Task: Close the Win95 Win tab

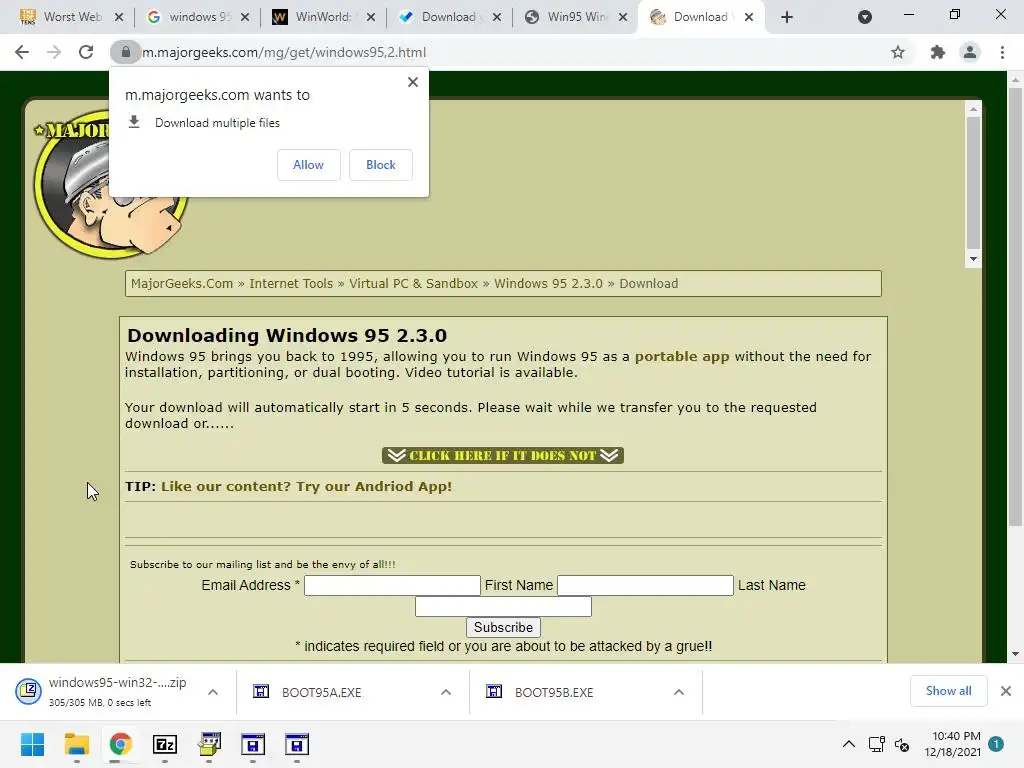Action: pos(623,17)
